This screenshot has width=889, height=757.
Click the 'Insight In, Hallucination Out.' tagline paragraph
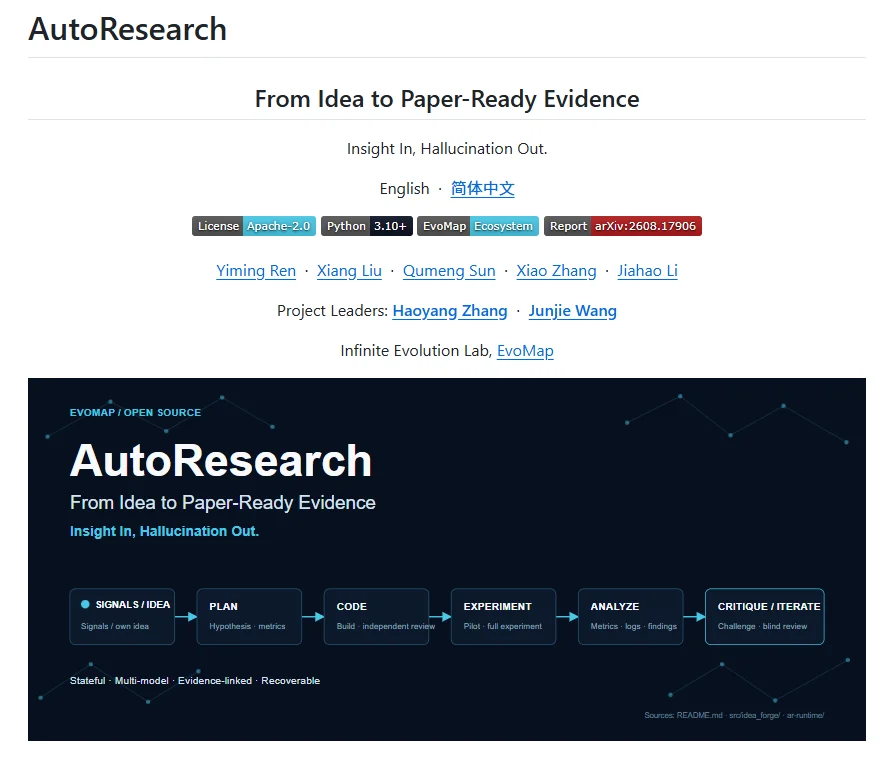[x=447, y=149]
